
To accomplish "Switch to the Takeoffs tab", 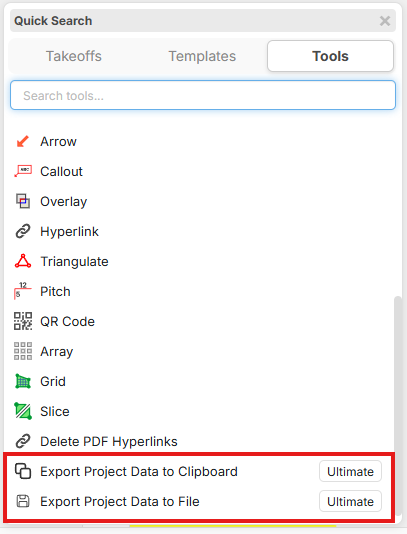I will click(74, 56).
